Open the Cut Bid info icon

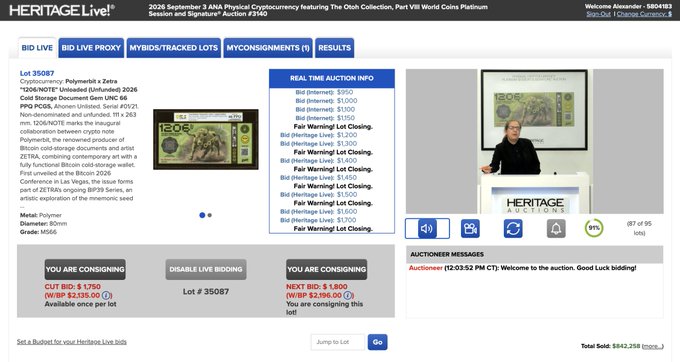[x=106, y=295]
